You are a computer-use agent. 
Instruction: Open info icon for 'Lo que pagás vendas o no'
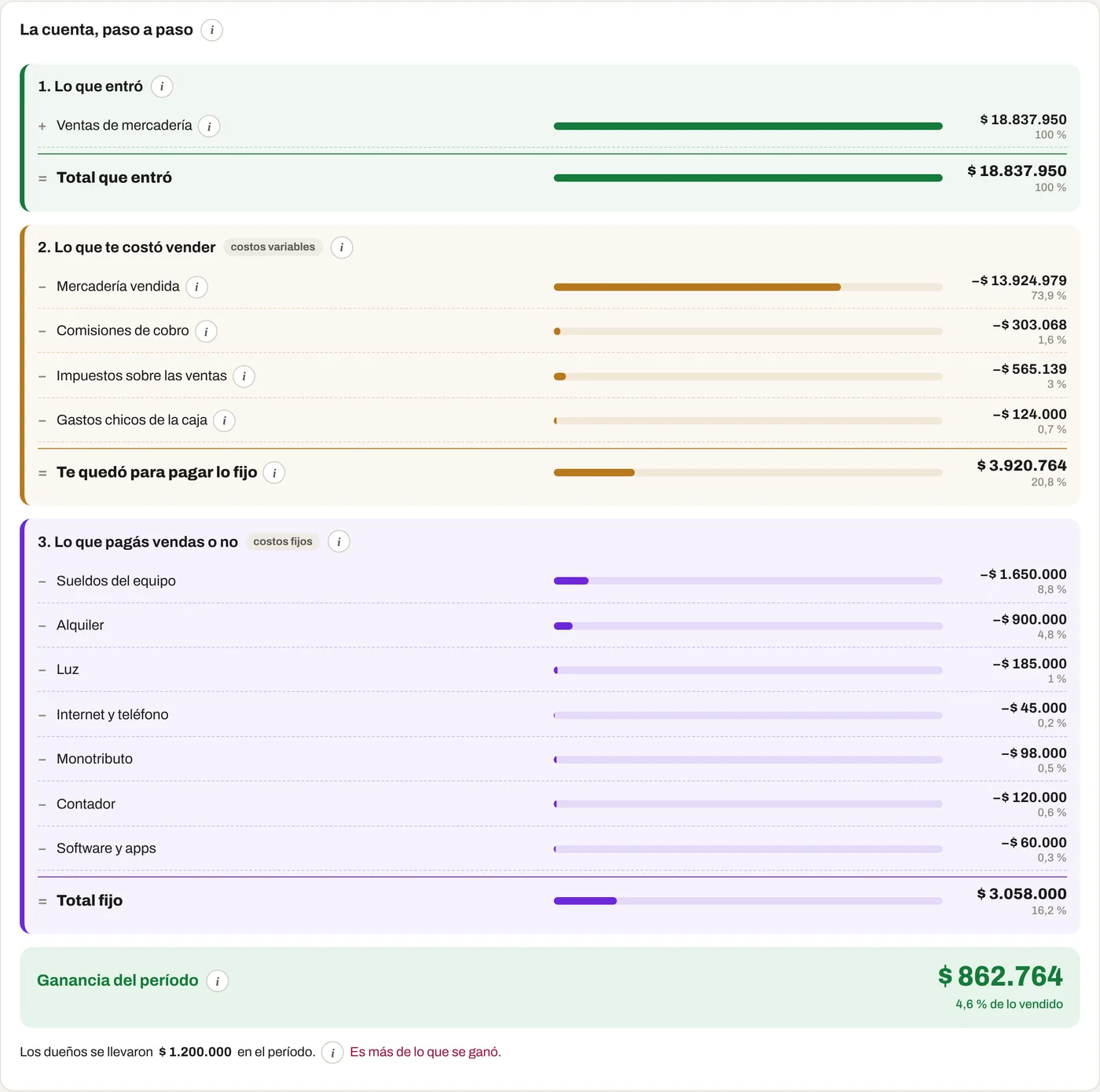coord(339,541)
